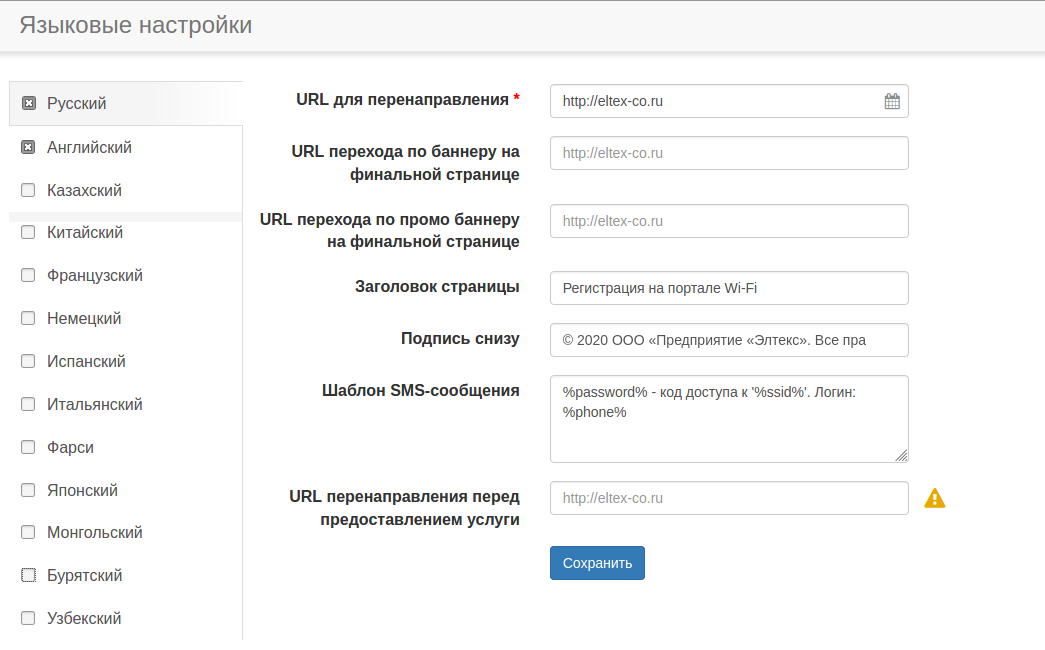Select the Испанский language tab
The height and width of the screenshot is (650, 1045).
[x=86, y=362]
